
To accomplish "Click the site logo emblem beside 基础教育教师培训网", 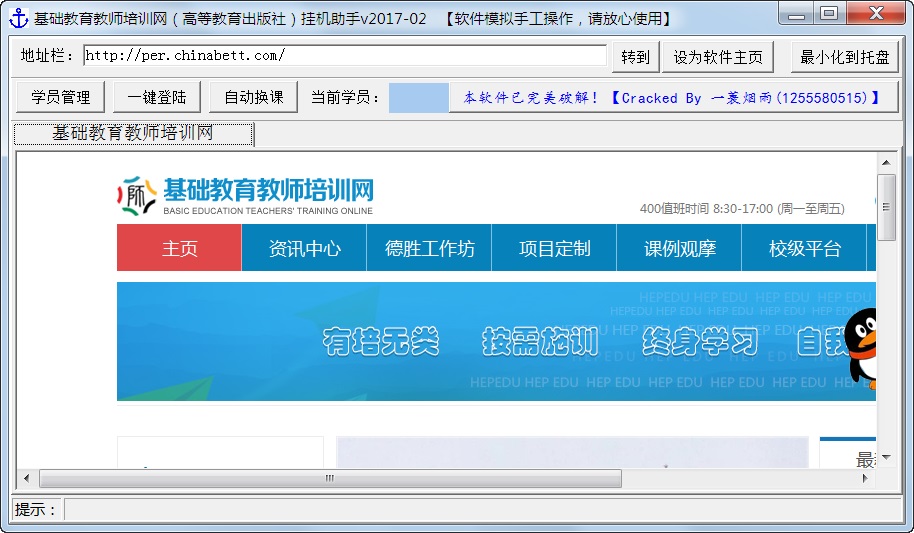I will (x=136, y=196).
